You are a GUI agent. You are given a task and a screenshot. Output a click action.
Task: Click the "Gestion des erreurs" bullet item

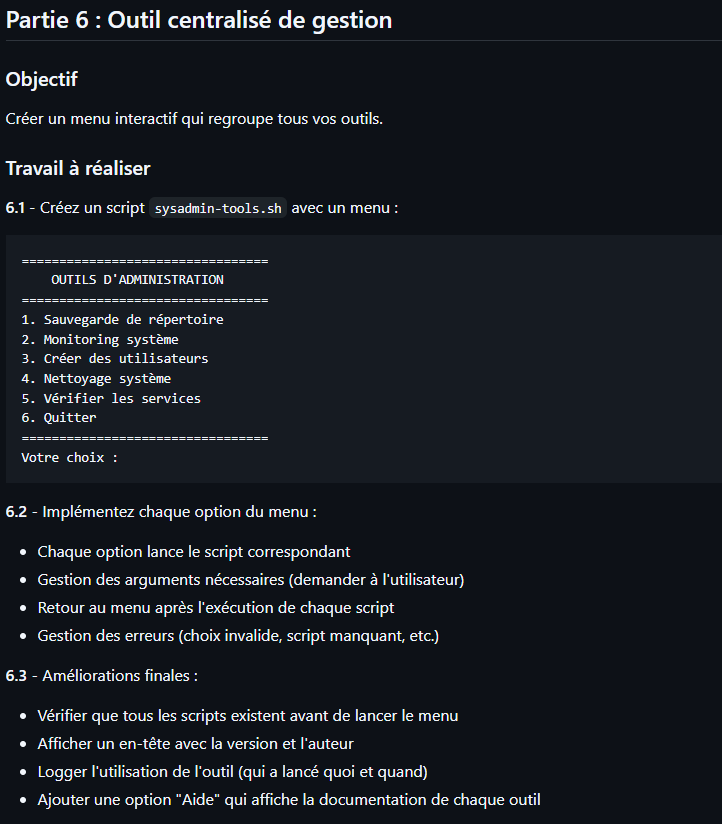(238, 636)
